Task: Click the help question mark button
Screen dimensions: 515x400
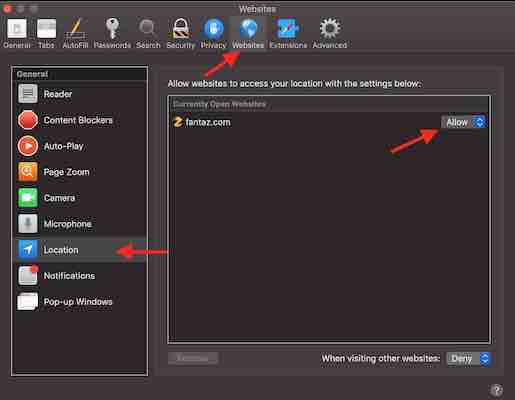Action: click(x=497, y=390)
